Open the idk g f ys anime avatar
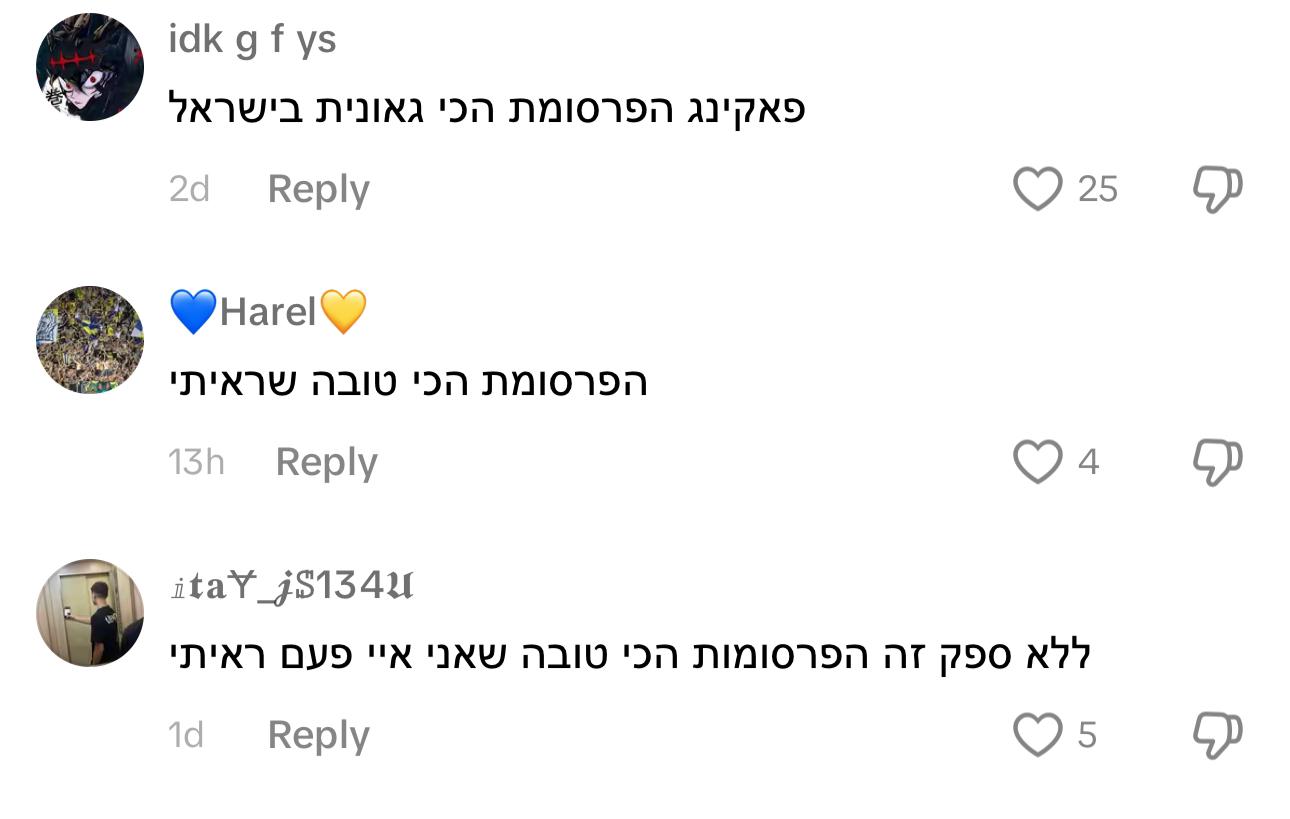The height and width of the screenshot is (819, 1290). (x=90, y=68)
